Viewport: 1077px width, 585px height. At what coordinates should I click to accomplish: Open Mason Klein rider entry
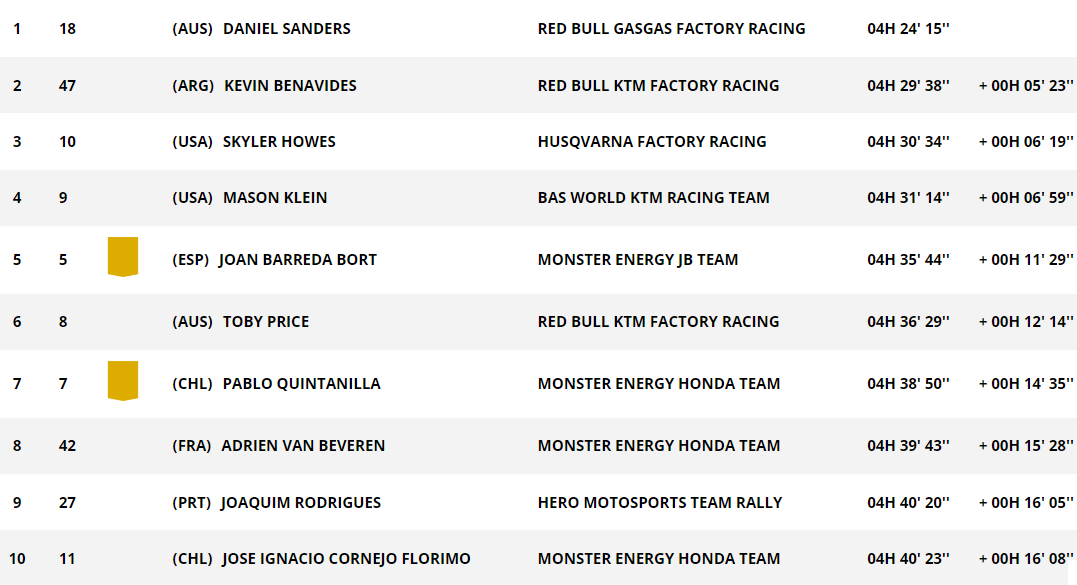click(275, 198)
